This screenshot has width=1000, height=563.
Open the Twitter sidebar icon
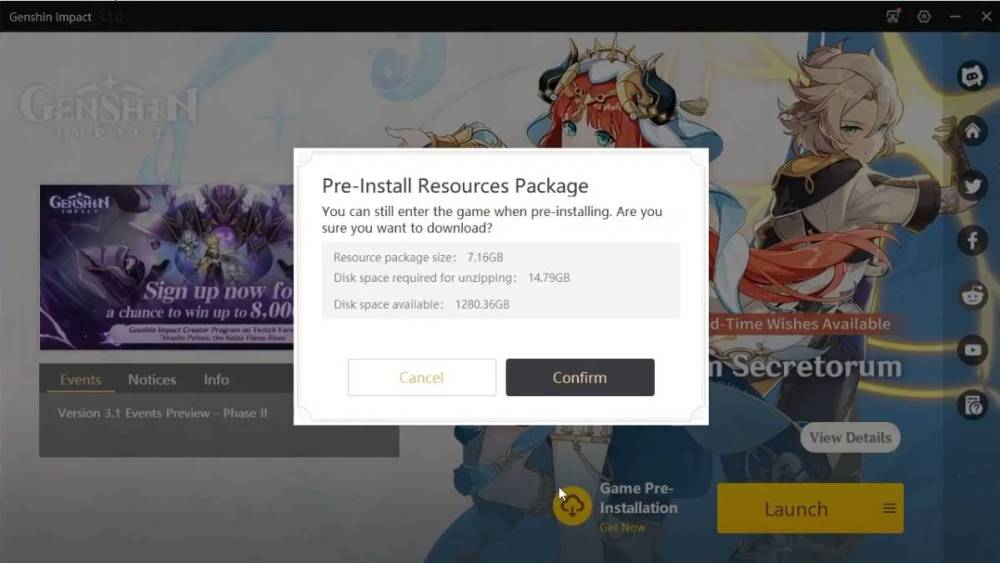[972, 186]
